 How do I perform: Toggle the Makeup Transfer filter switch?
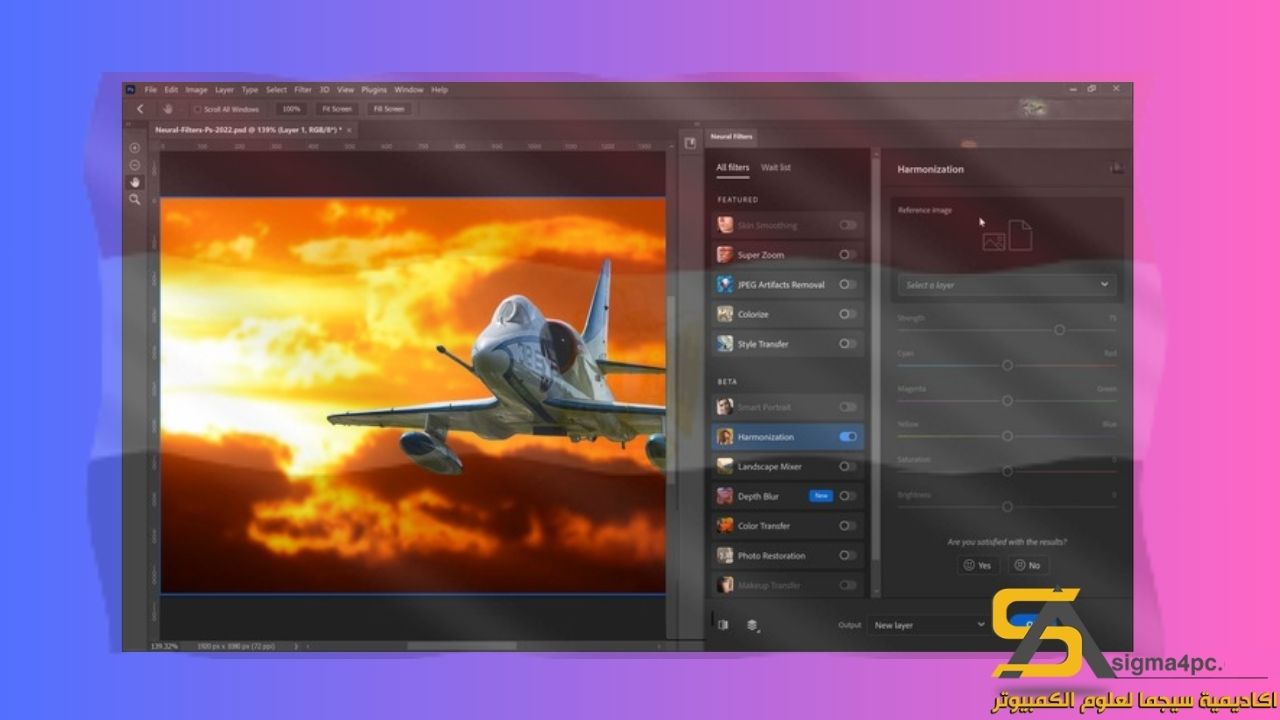848,585
